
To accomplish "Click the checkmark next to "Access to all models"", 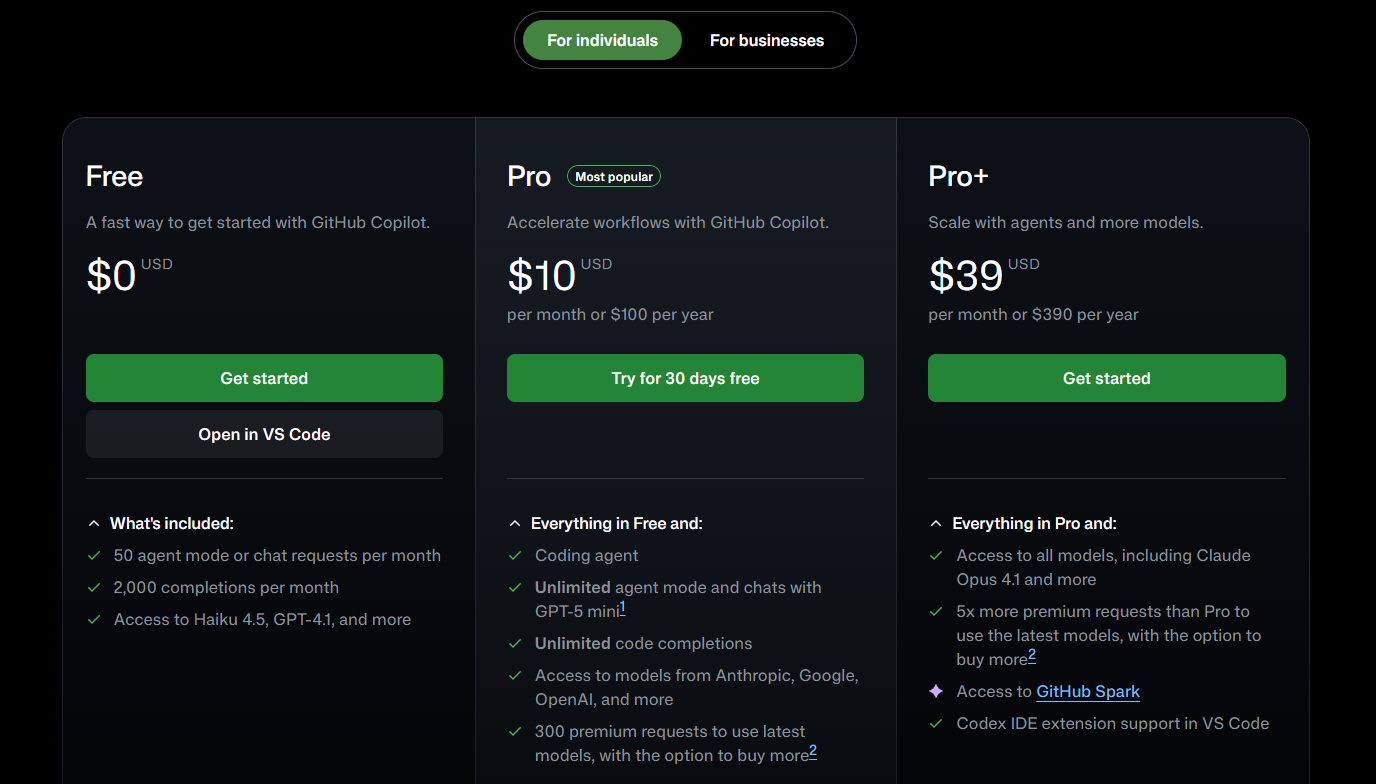I will 935,556.
